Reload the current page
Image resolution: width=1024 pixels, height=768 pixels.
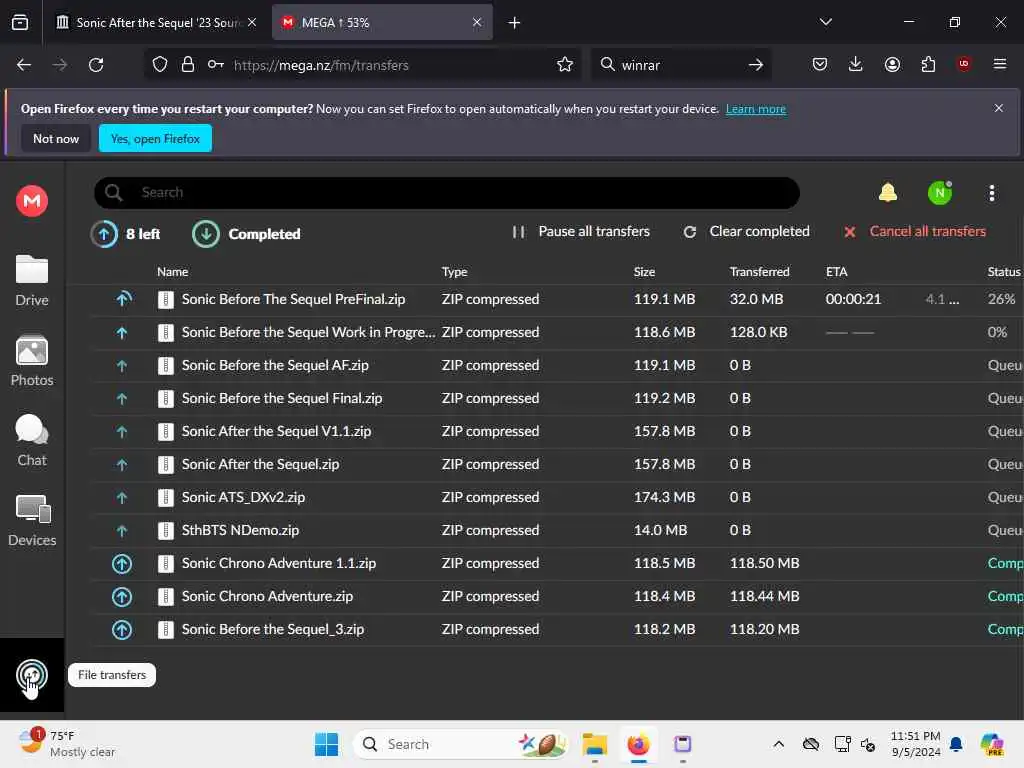click(x=96, y=65)
